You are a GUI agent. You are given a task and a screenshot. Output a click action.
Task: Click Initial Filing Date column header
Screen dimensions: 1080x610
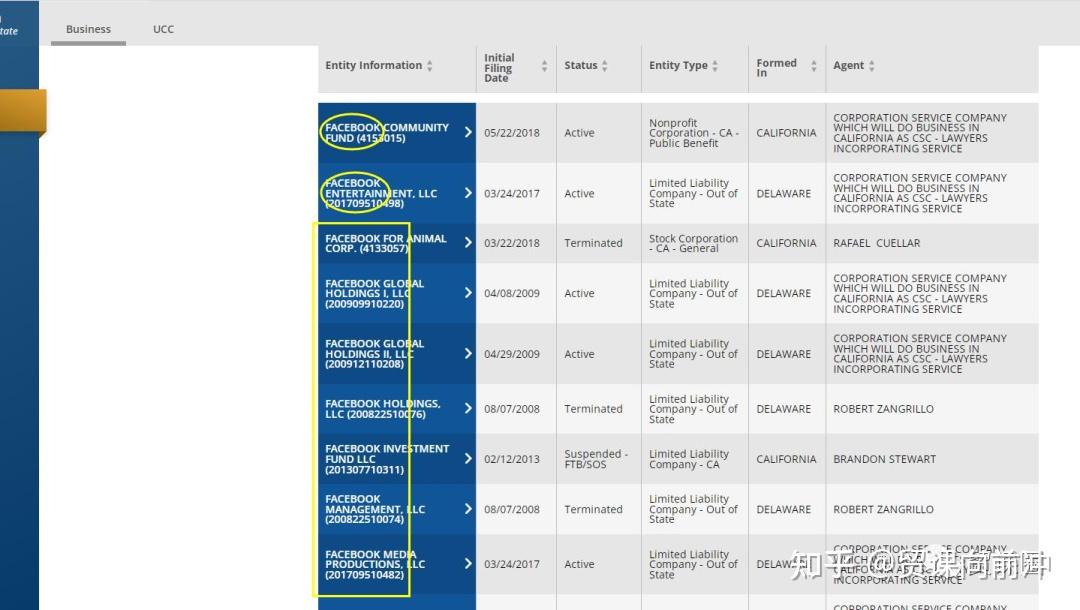point(499,67)
